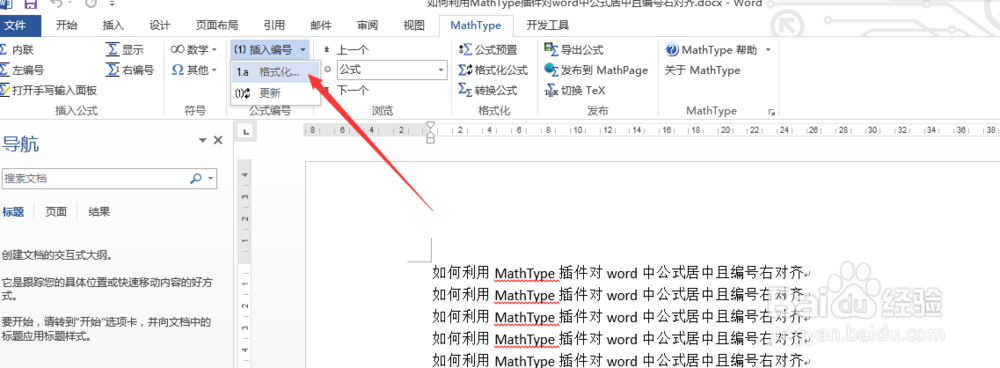Click the redo/repeat quick access icon
The height and width of the screenshot is (368, 1000).
point(91,3)
